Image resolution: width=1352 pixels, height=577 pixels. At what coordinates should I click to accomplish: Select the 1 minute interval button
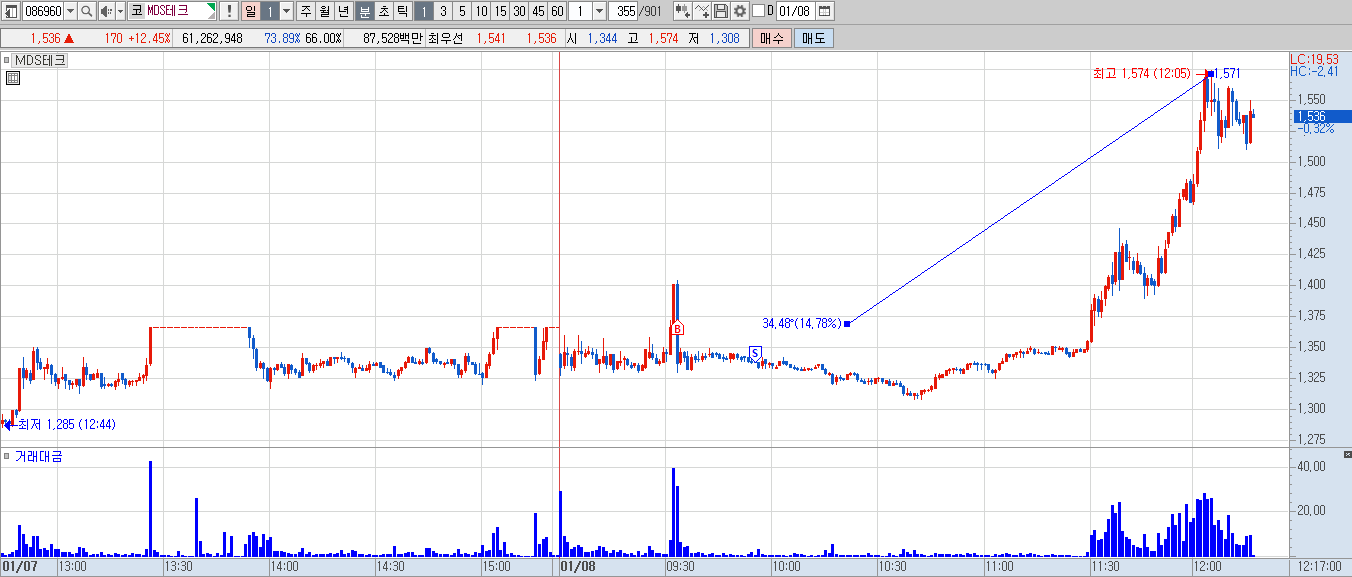coord(423,11)
